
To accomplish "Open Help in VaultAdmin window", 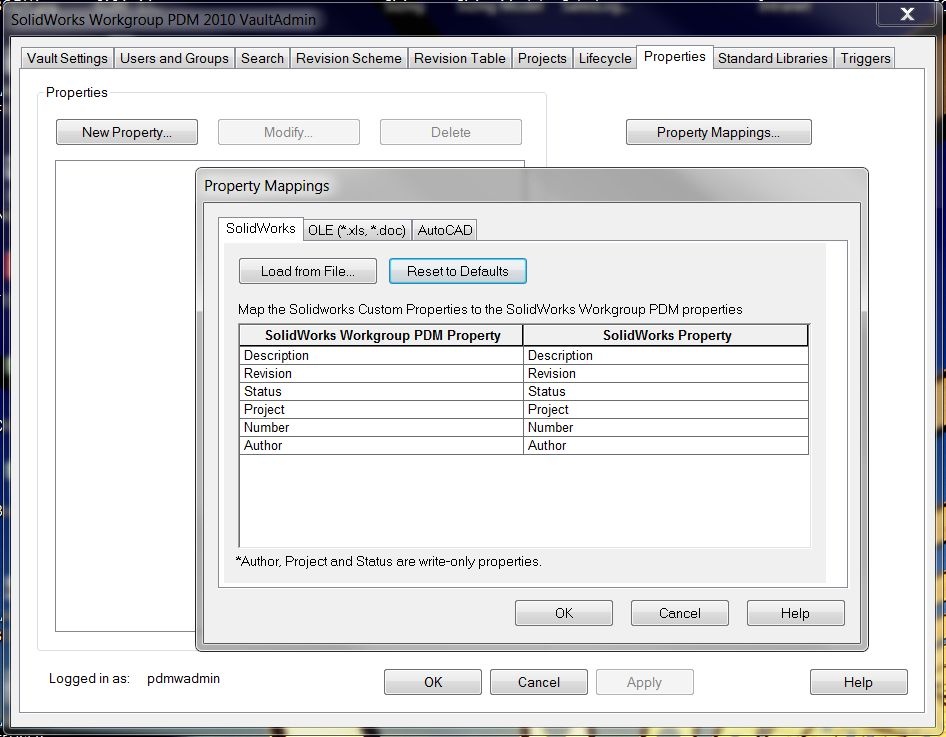I will (x=859, y=682).
